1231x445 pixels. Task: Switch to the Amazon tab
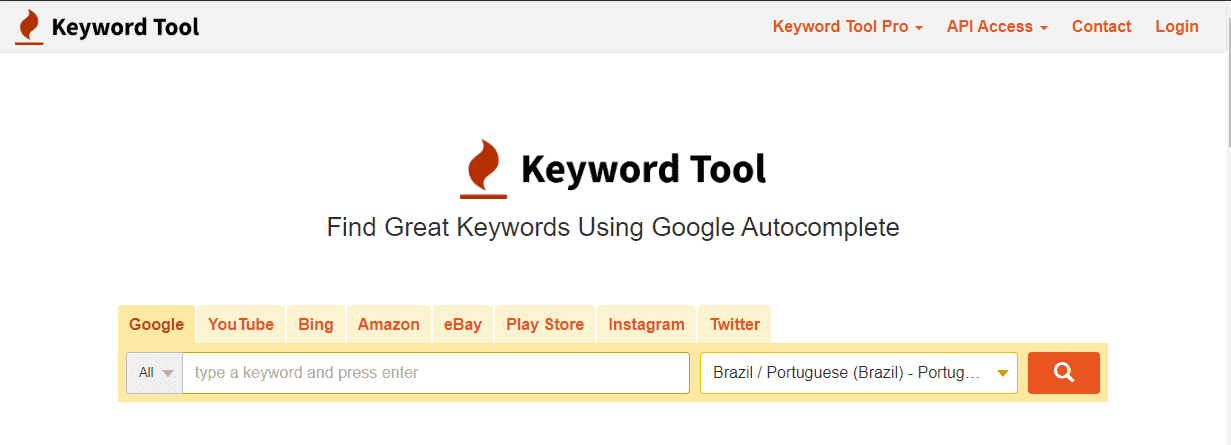pos(389,324)
